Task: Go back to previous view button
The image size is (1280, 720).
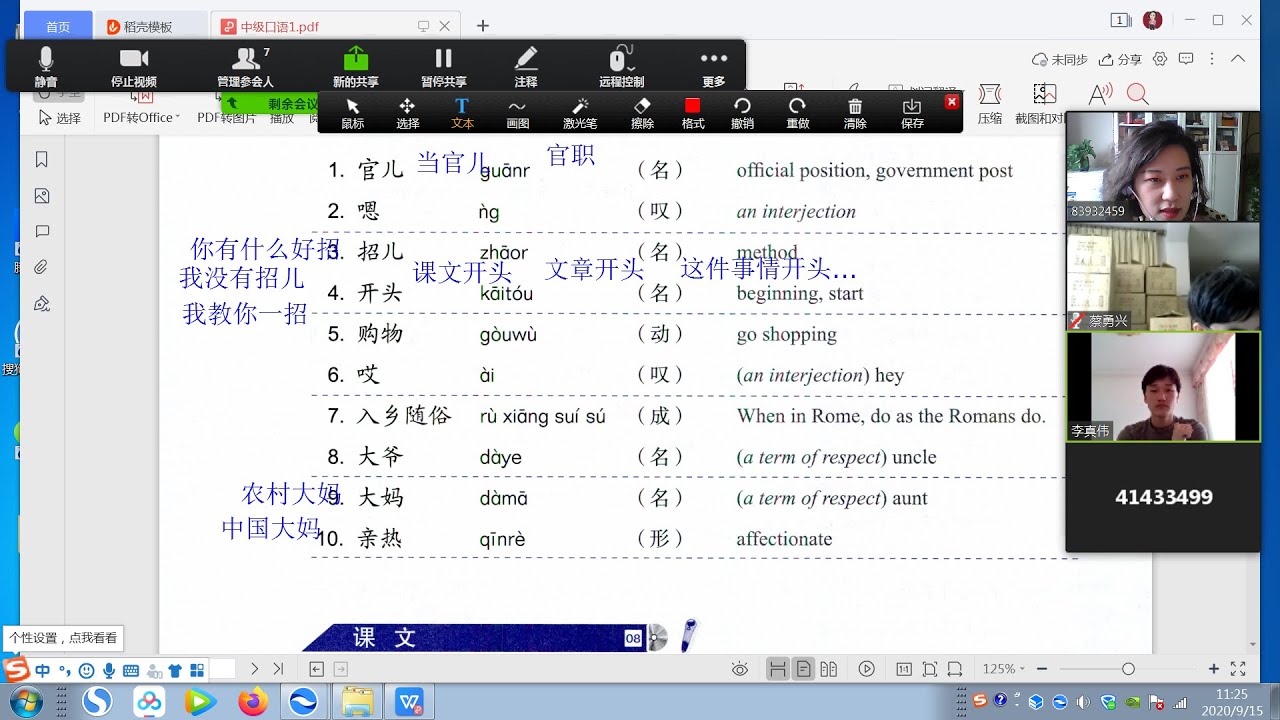Action: [317, 669]
